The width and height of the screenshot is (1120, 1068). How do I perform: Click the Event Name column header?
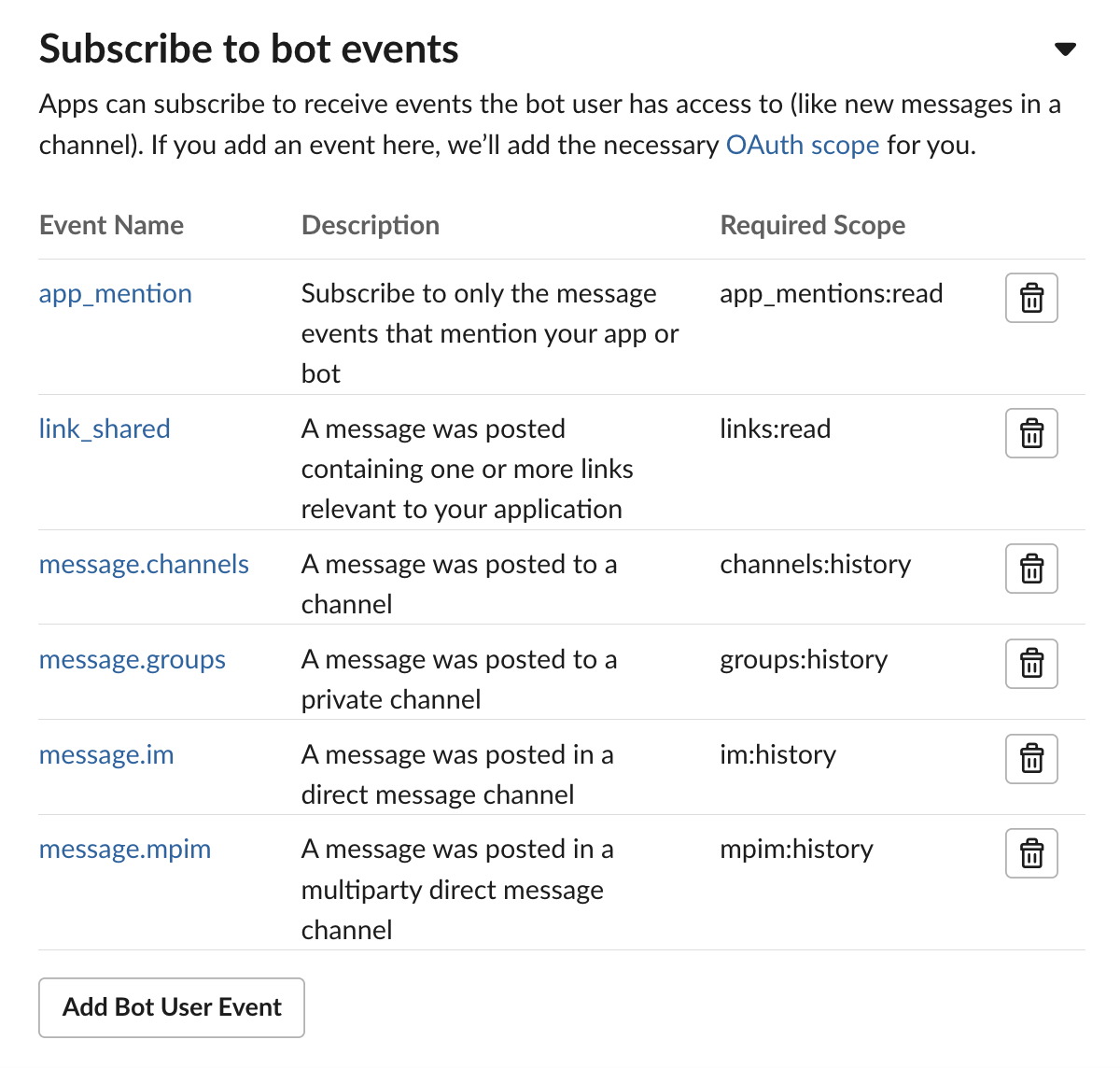tap(111, 226)
